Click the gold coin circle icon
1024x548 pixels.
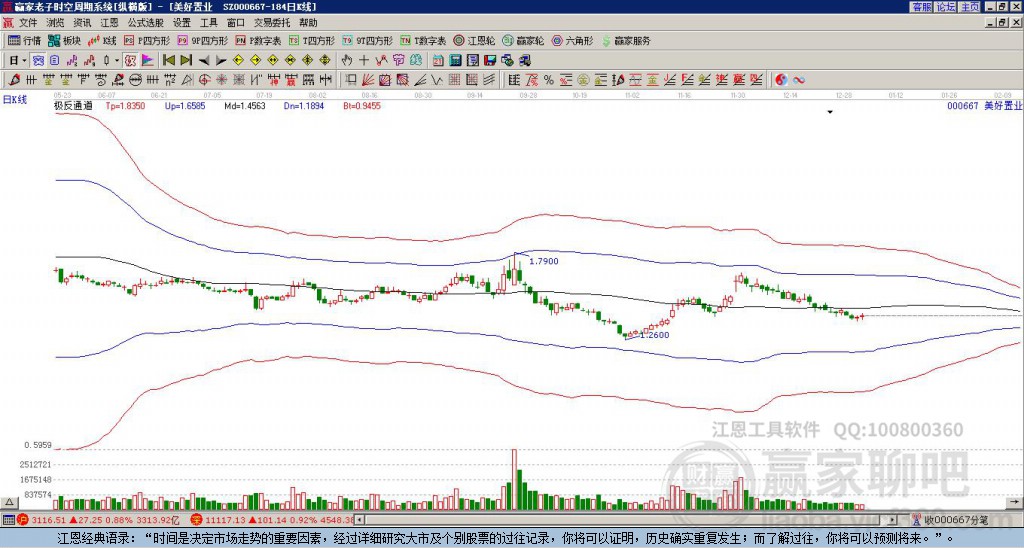coord(583,80)
